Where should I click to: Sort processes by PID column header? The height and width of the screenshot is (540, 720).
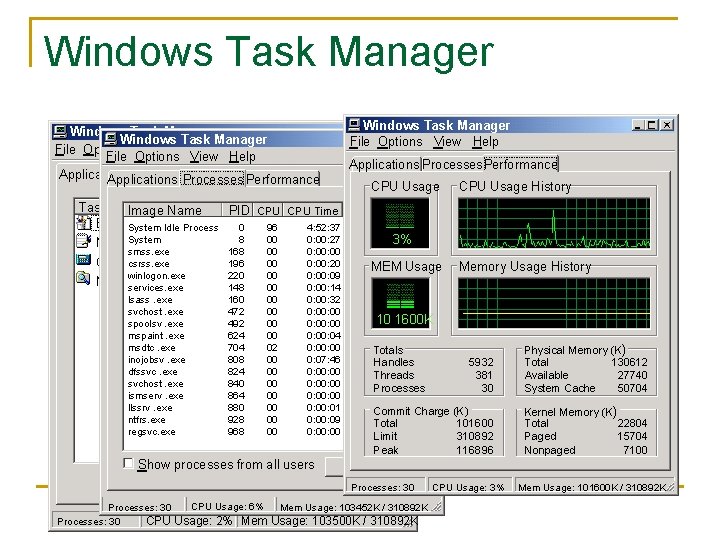(238, 210)
